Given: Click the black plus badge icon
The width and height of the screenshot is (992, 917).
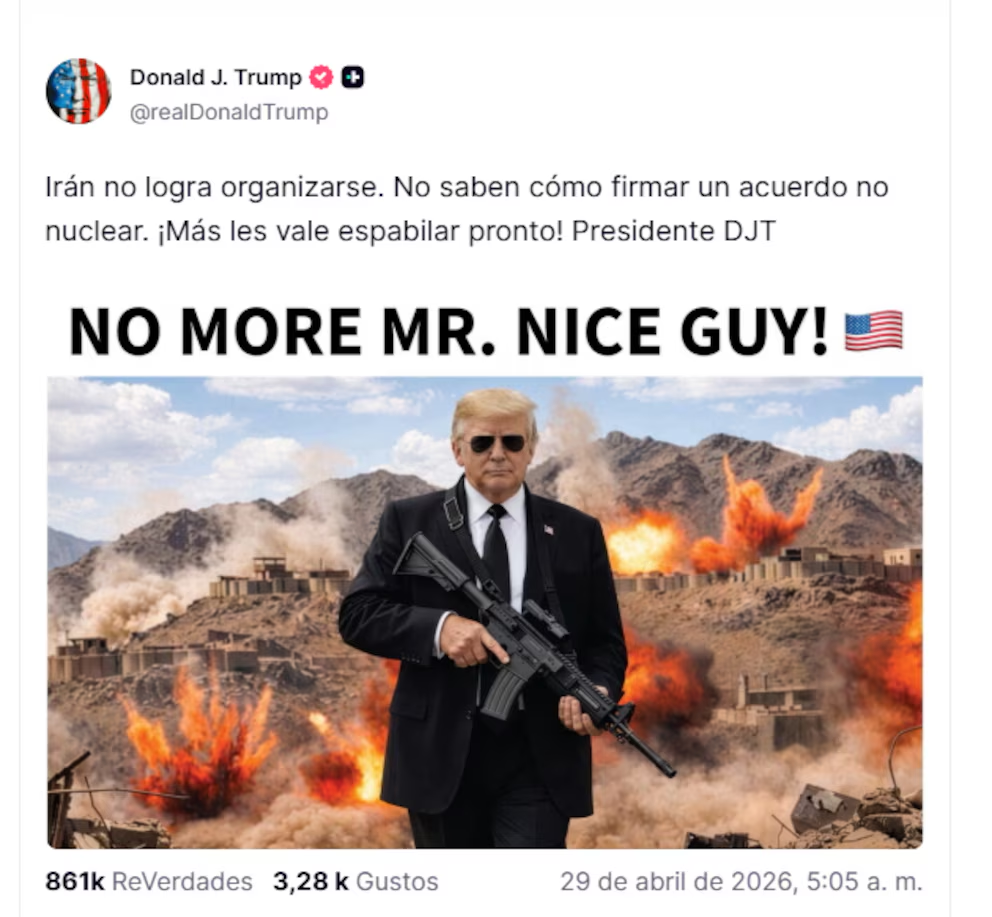Looking at the screenshot, I should coord(353,78).
